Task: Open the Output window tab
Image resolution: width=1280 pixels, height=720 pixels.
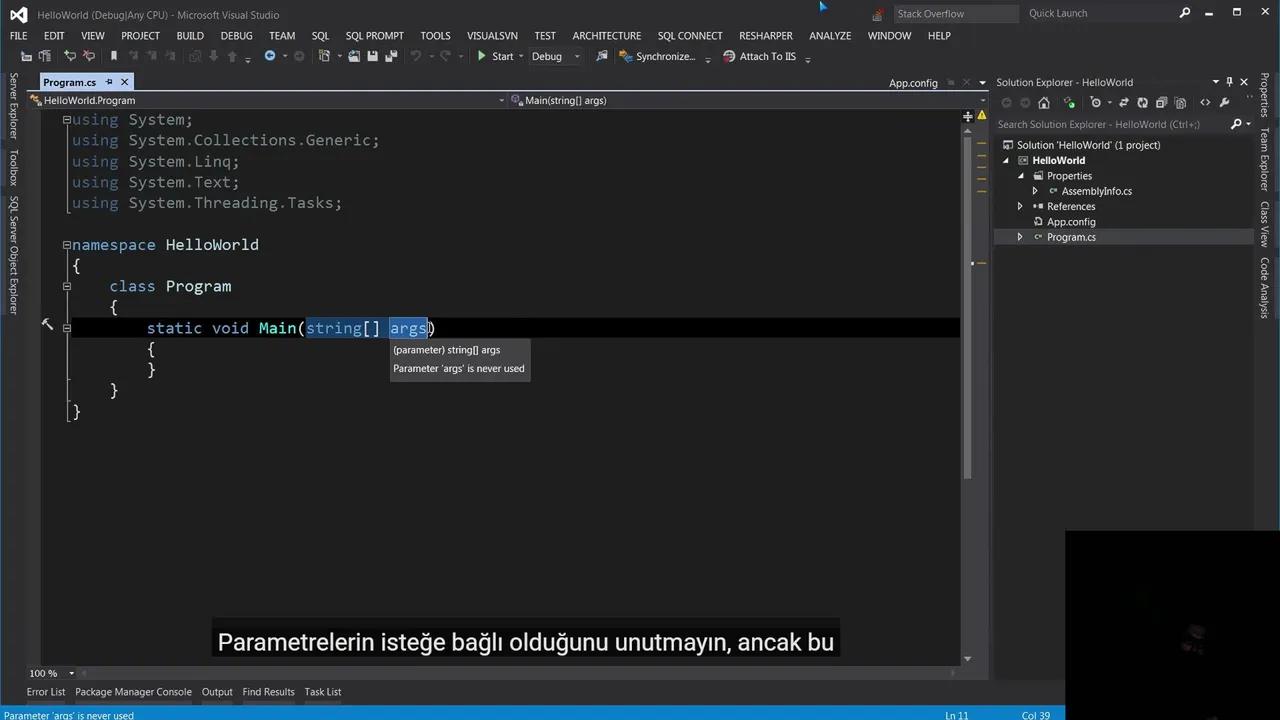Action: coord(217,692)
